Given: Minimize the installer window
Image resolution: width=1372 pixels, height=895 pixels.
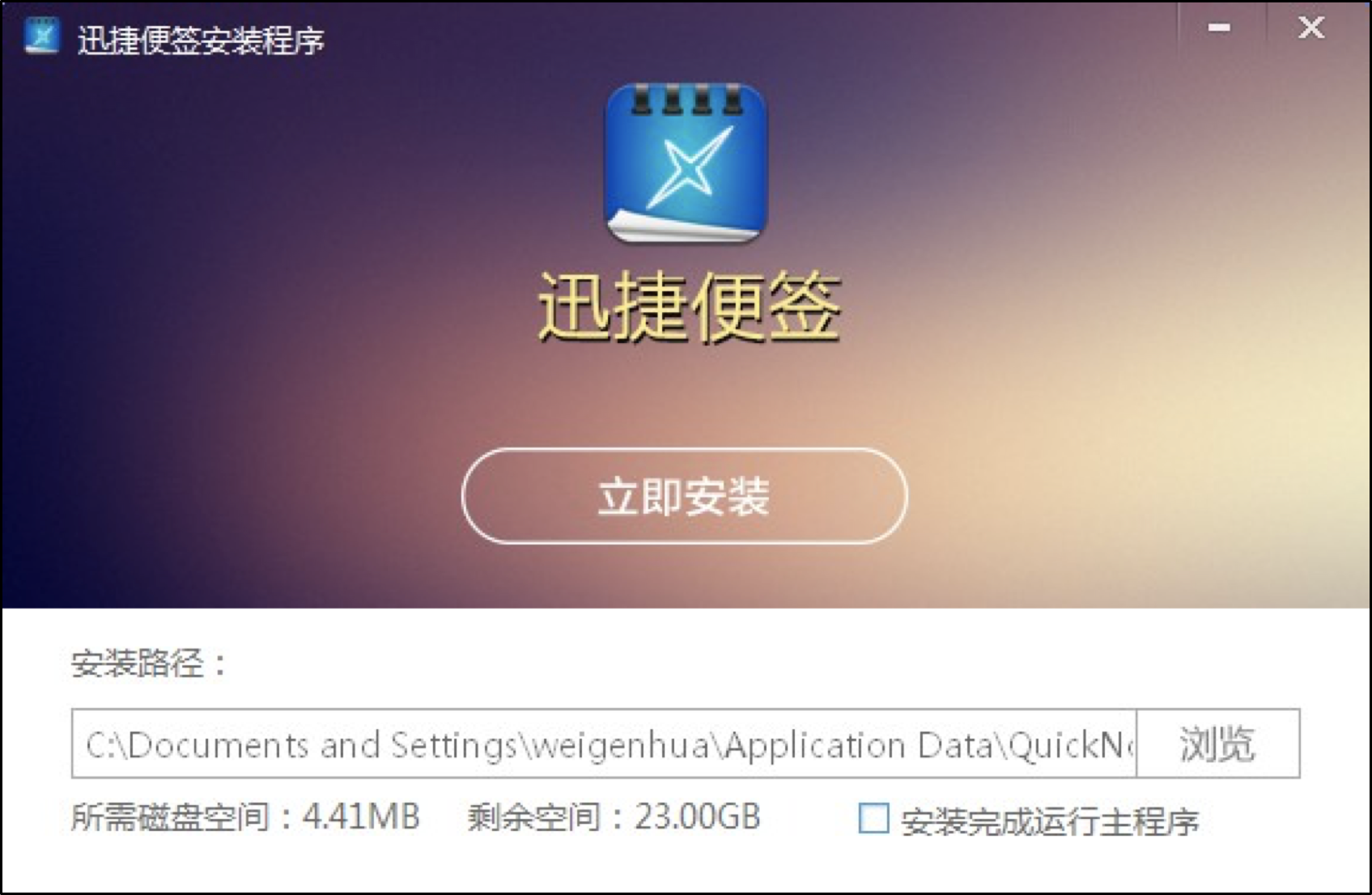Looking at the screenshot, I should coord(1219,28).
